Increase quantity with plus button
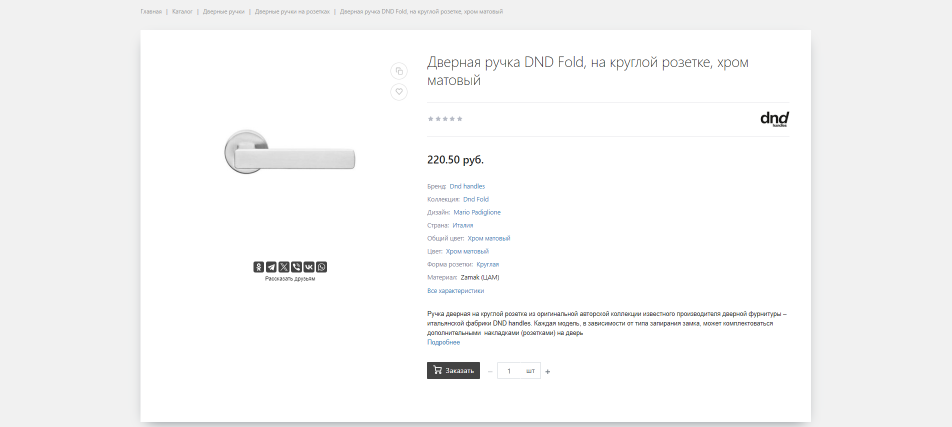This screenshot has width=952, height=427. 548,371
